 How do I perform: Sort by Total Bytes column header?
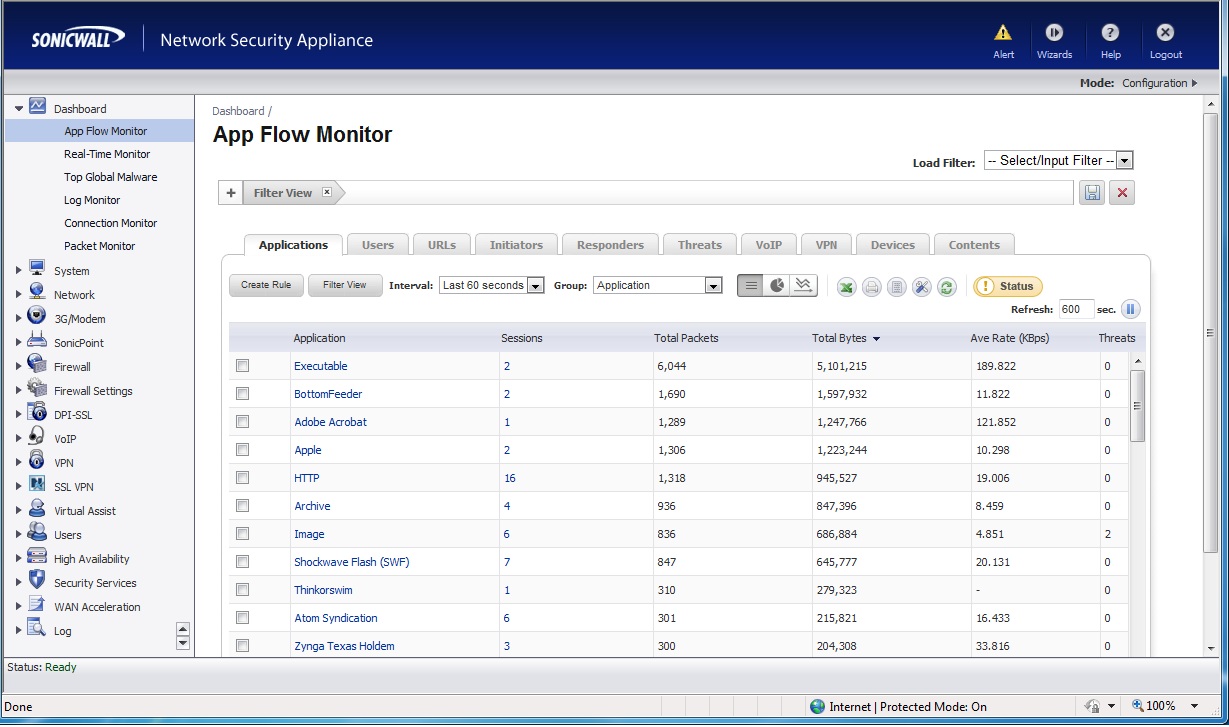(846, 338)
